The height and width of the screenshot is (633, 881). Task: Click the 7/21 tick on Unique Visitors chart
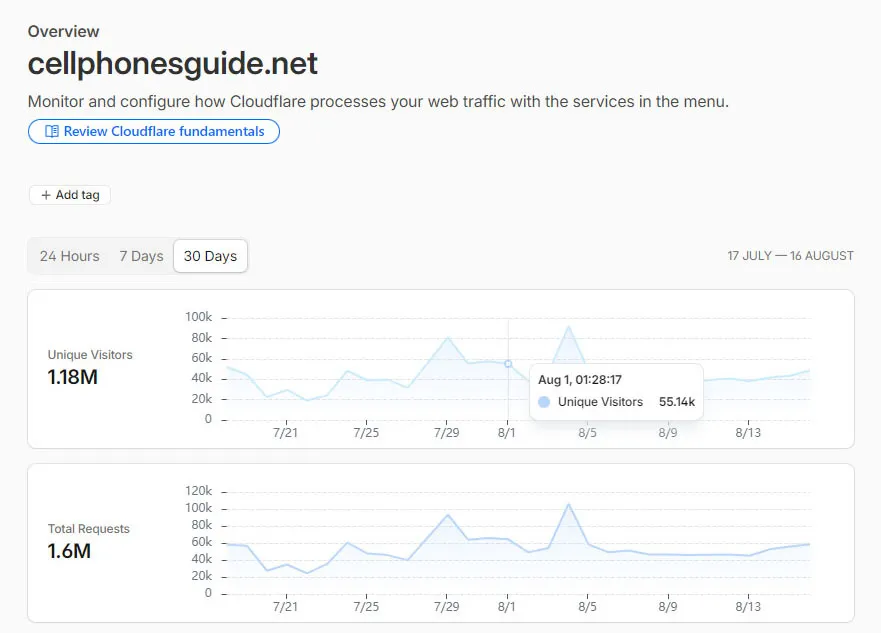coord(285,432)
